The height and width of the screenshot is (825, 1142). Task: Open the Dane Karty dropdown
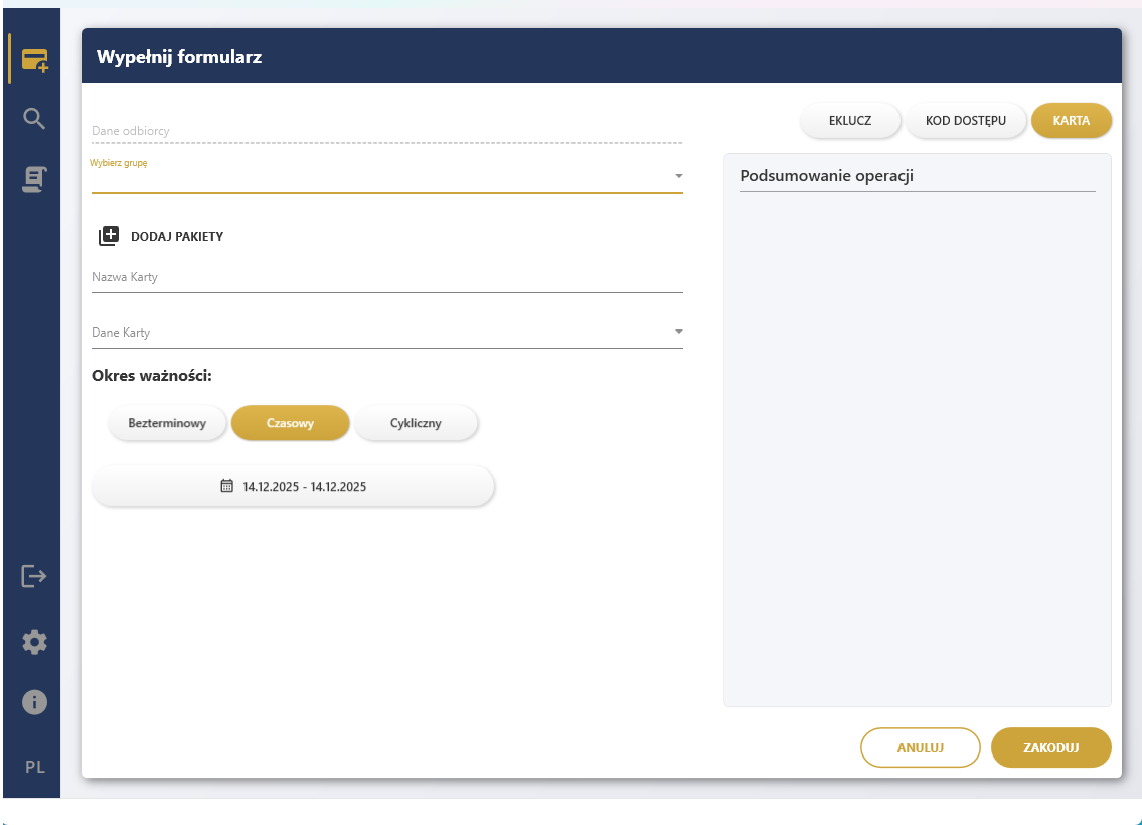[x=678, y=330]
